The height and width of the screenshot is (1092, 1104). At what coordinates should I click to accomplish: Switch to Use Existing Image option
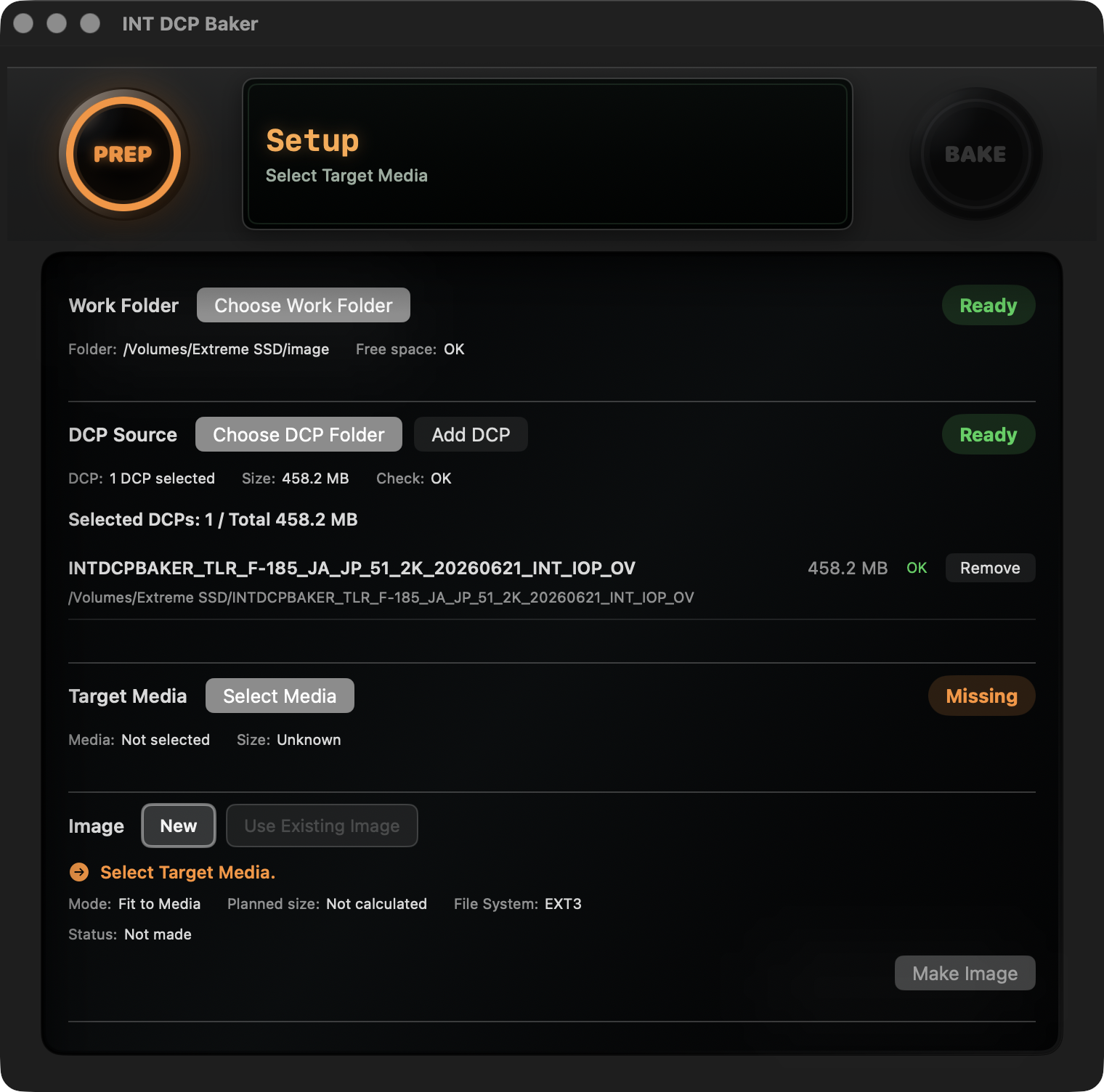click(x=322, y=826)
